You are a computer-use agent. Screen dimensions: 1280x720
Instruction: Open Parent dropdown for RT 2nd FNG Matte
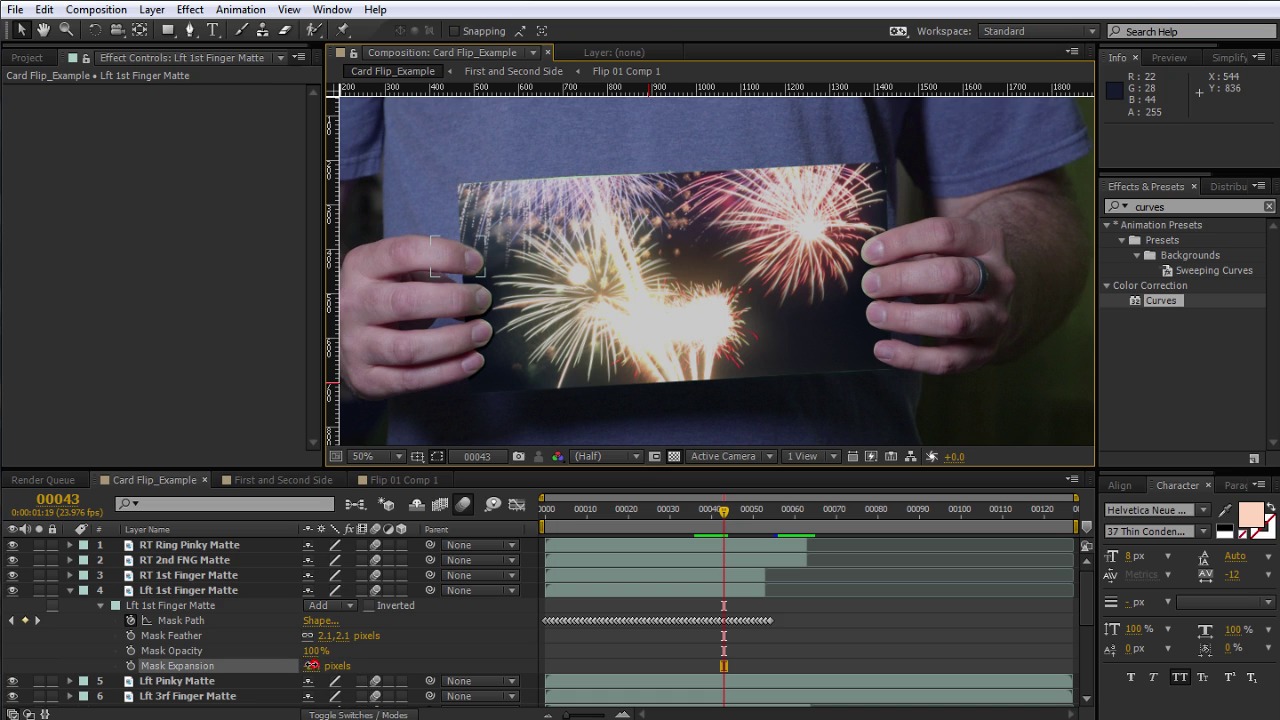481,560
